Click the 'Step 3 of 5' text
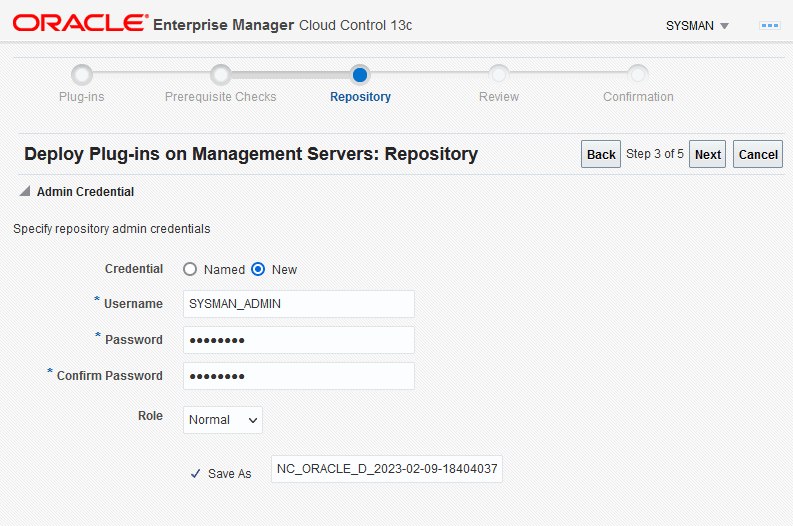The image size is (793, 526). pyautogui.click(x=654, y=154)
